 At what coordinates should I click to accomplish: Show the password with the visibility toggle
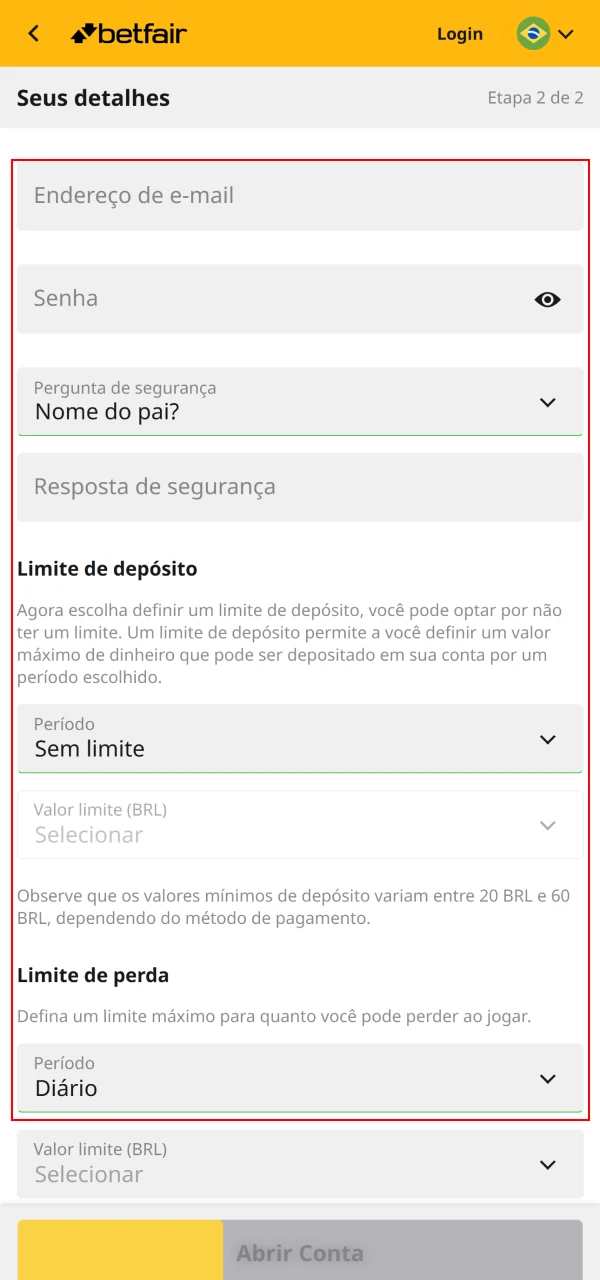pos(547,298)
